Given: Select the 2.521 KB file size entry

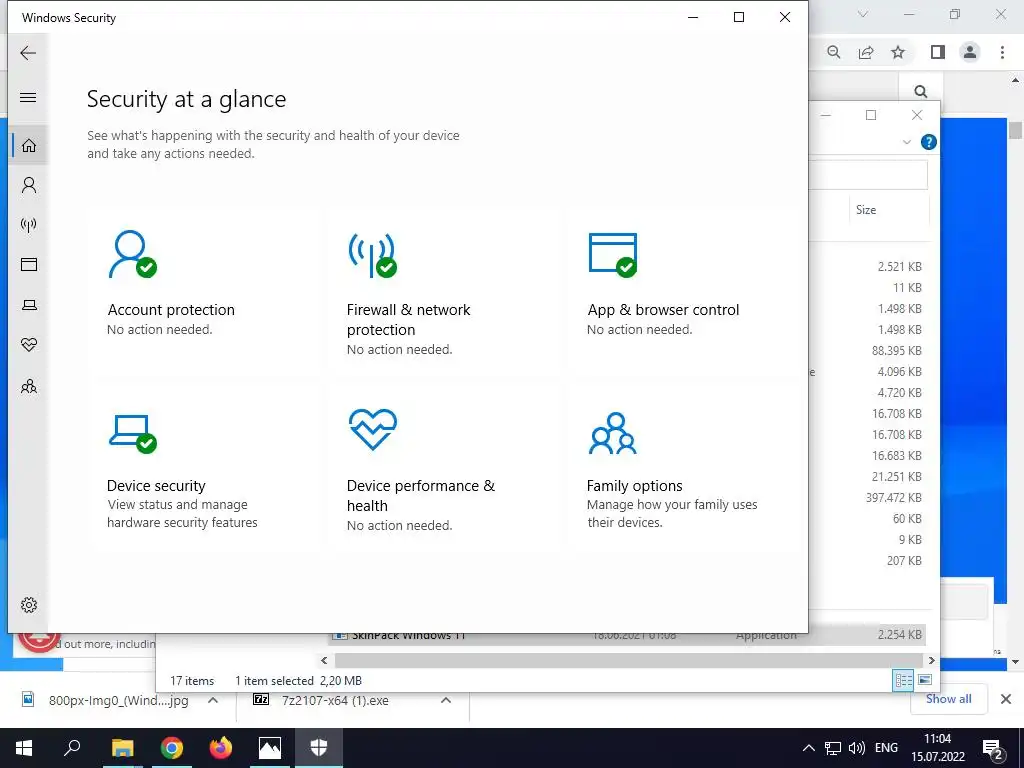Looking at the screenshot, I should click(900, 266).
